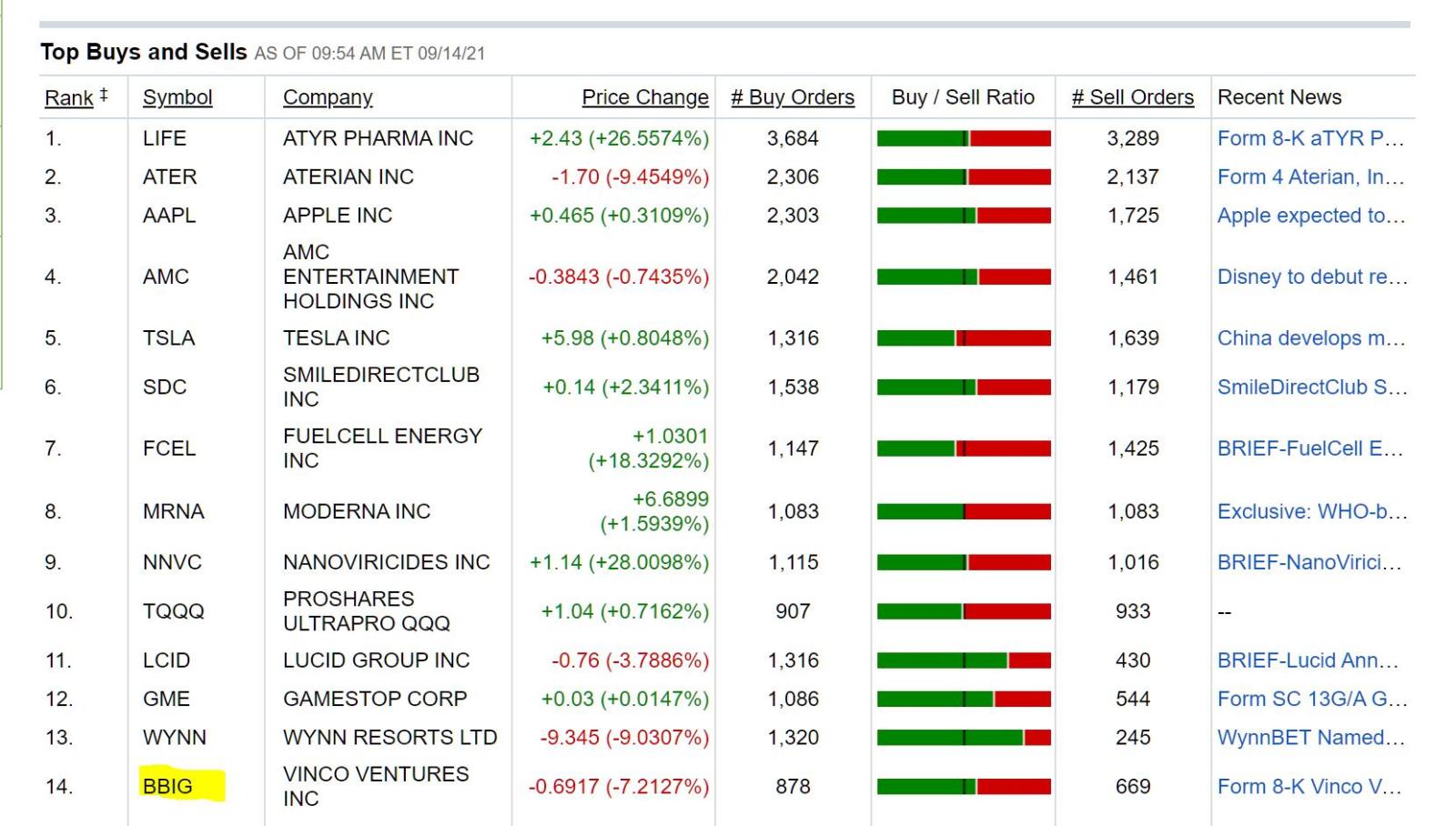
Task: Click the MODERNA INC company name
Action: pyautogui.click(x=357, y=511)
